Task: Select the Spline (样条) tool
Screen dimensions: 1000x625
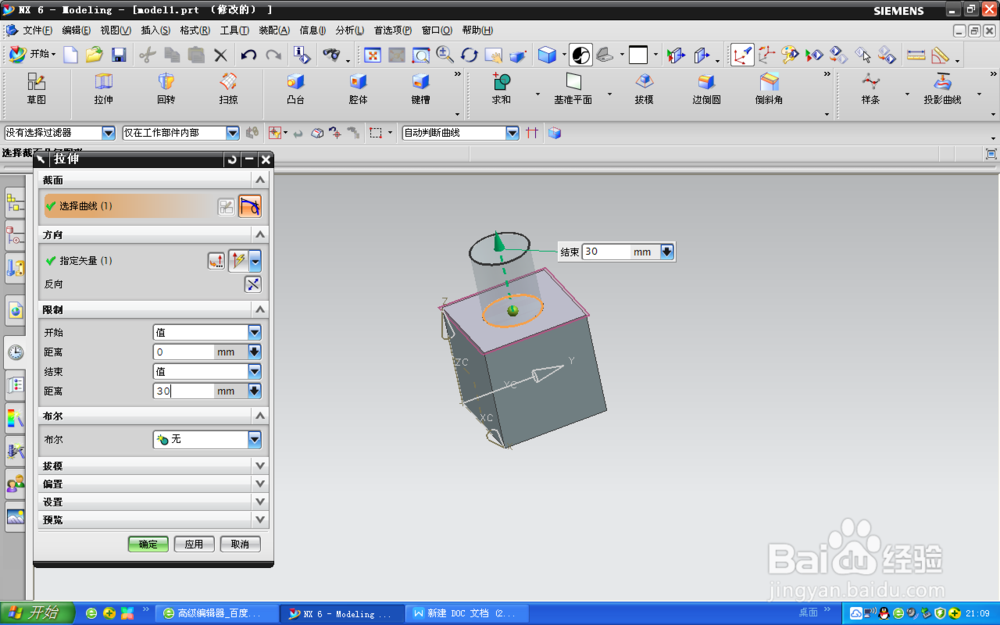Action: click(x=871, y=89)
